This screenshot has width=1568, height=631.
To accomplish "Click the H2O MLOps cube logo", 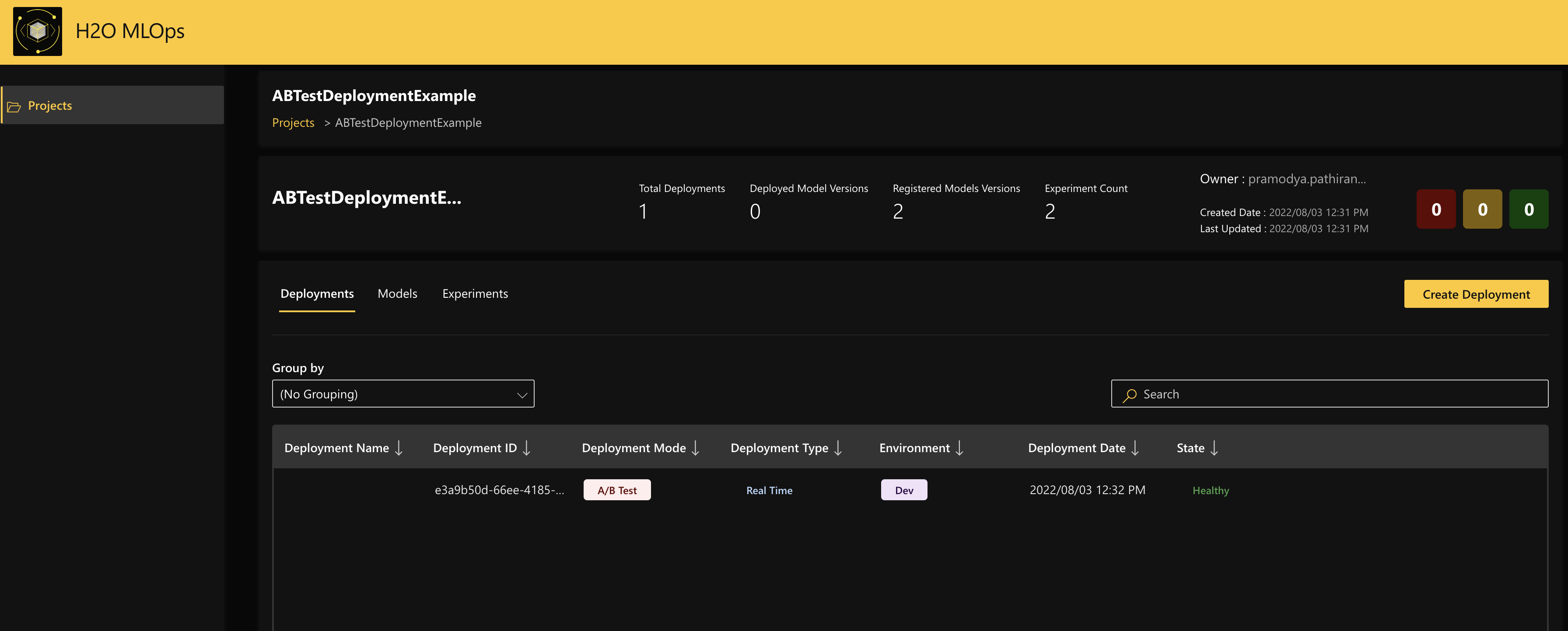I will click(38, 31).
